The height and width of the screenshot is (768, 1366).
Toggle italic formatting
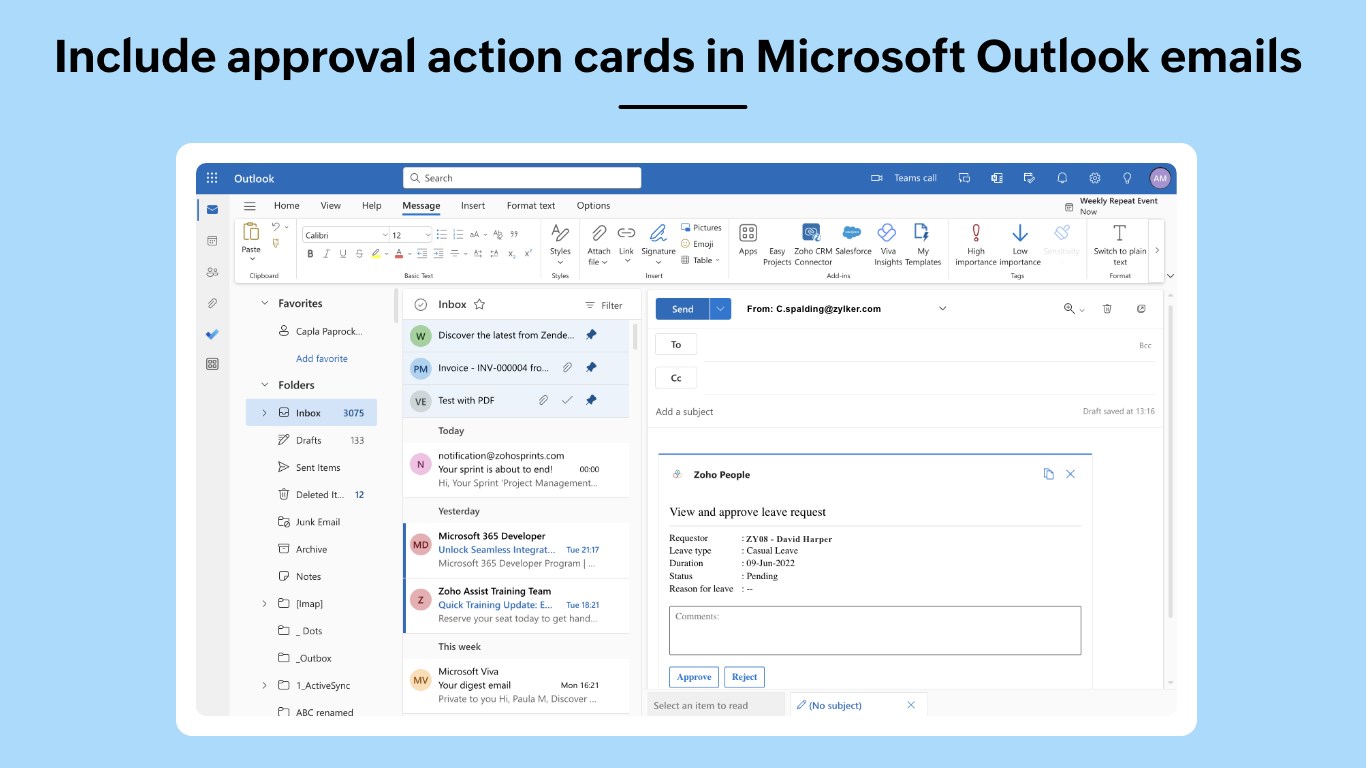tap(327, 254)
